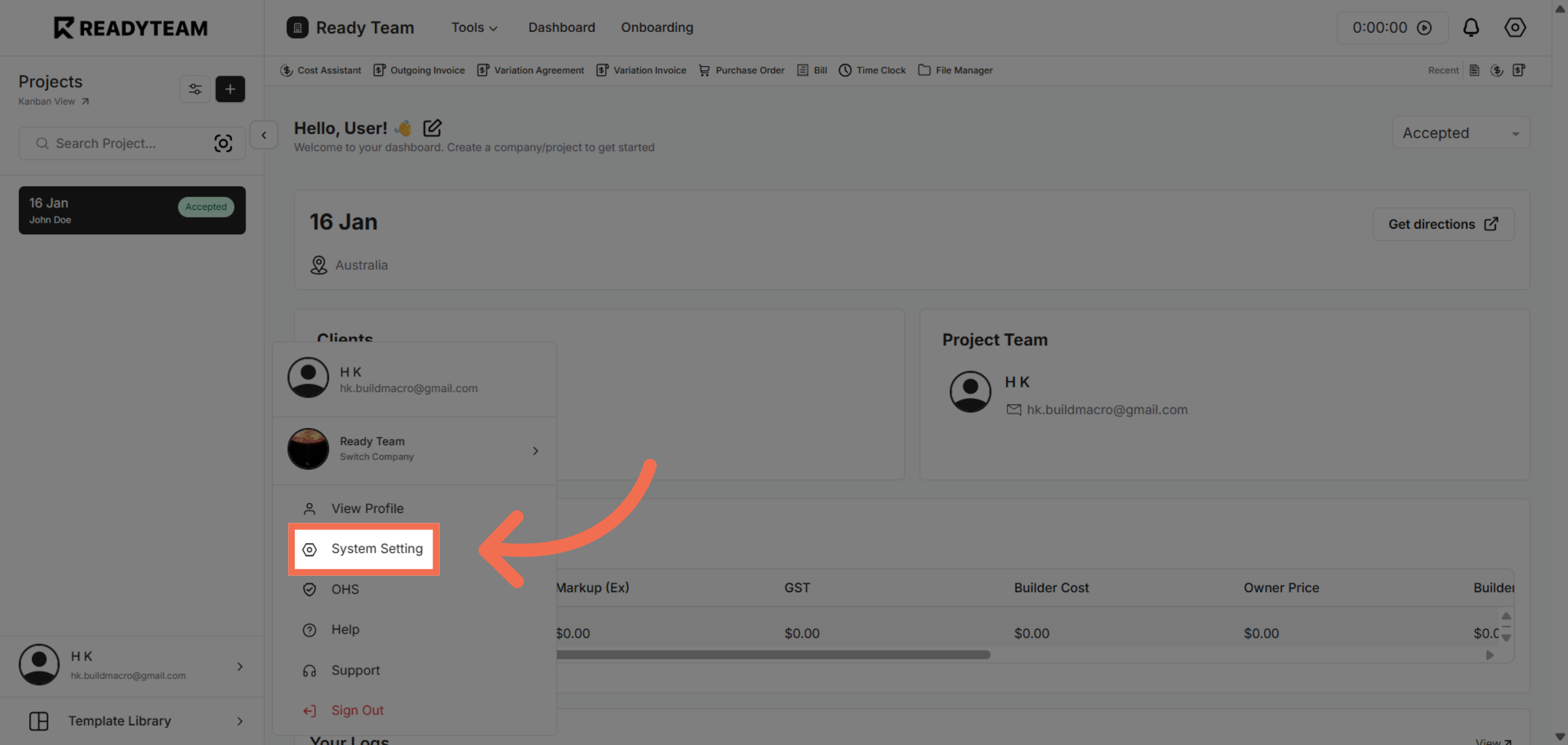The height and width of the screenshot is (745, 1568).
Task: Add a new project with the plus button
Action: [x=230, y=89]
